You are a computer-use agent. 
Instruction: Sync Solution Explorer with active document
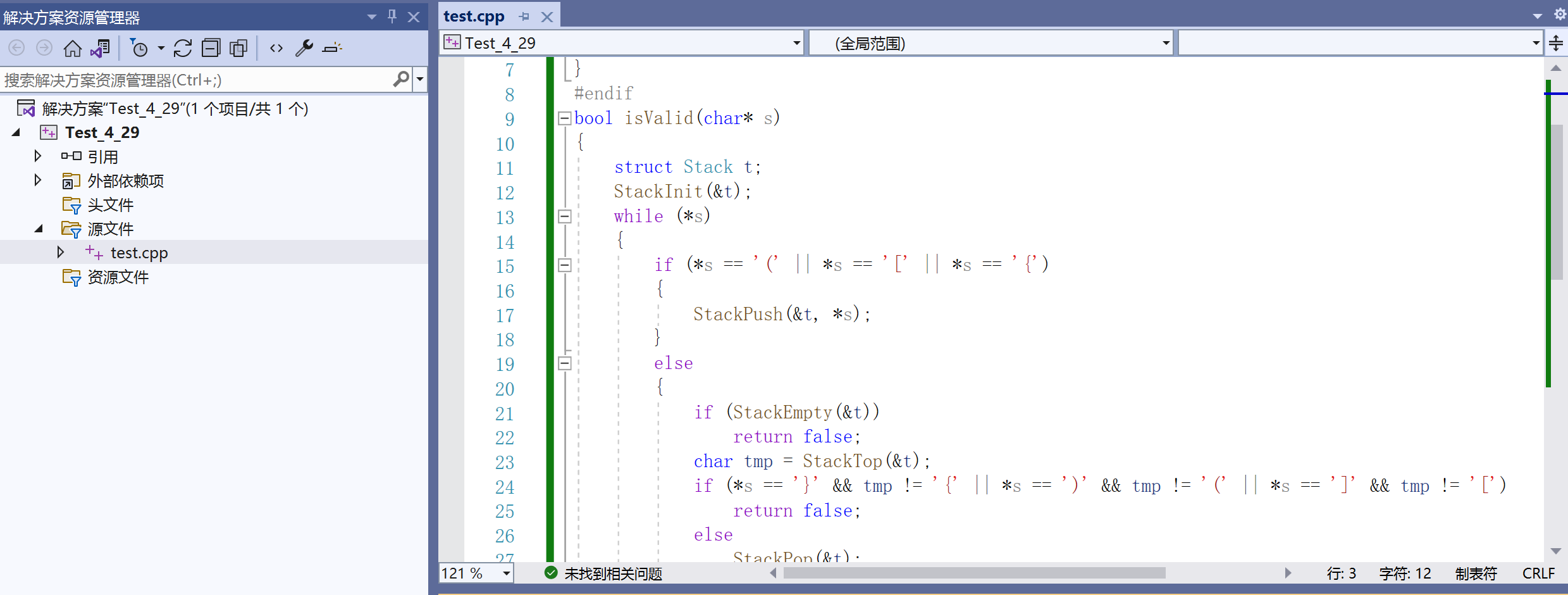pyautogui.click(x=100, y=47)
